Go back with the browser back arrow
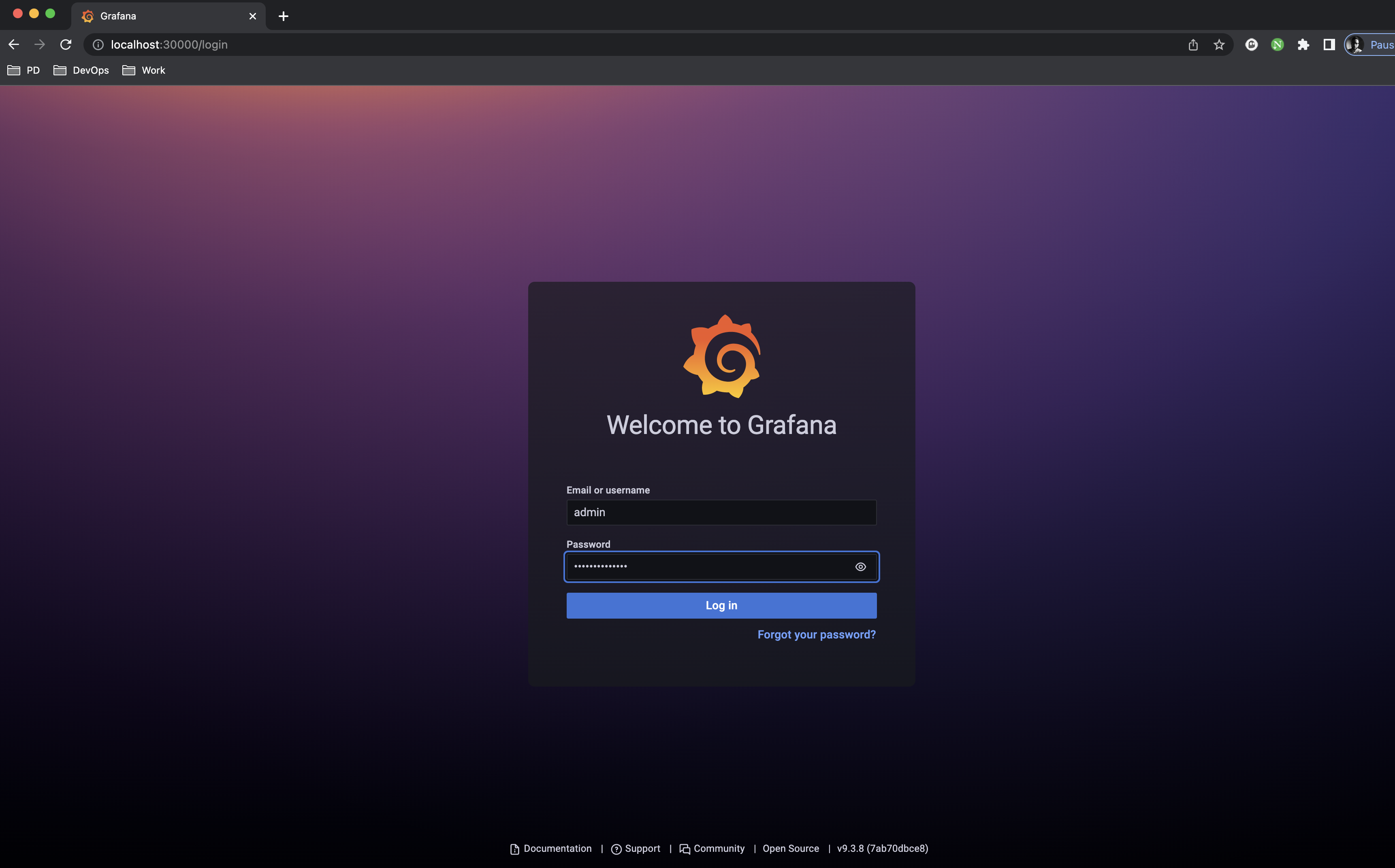Viewport: 1395px width, 868px height. [14, 45]
